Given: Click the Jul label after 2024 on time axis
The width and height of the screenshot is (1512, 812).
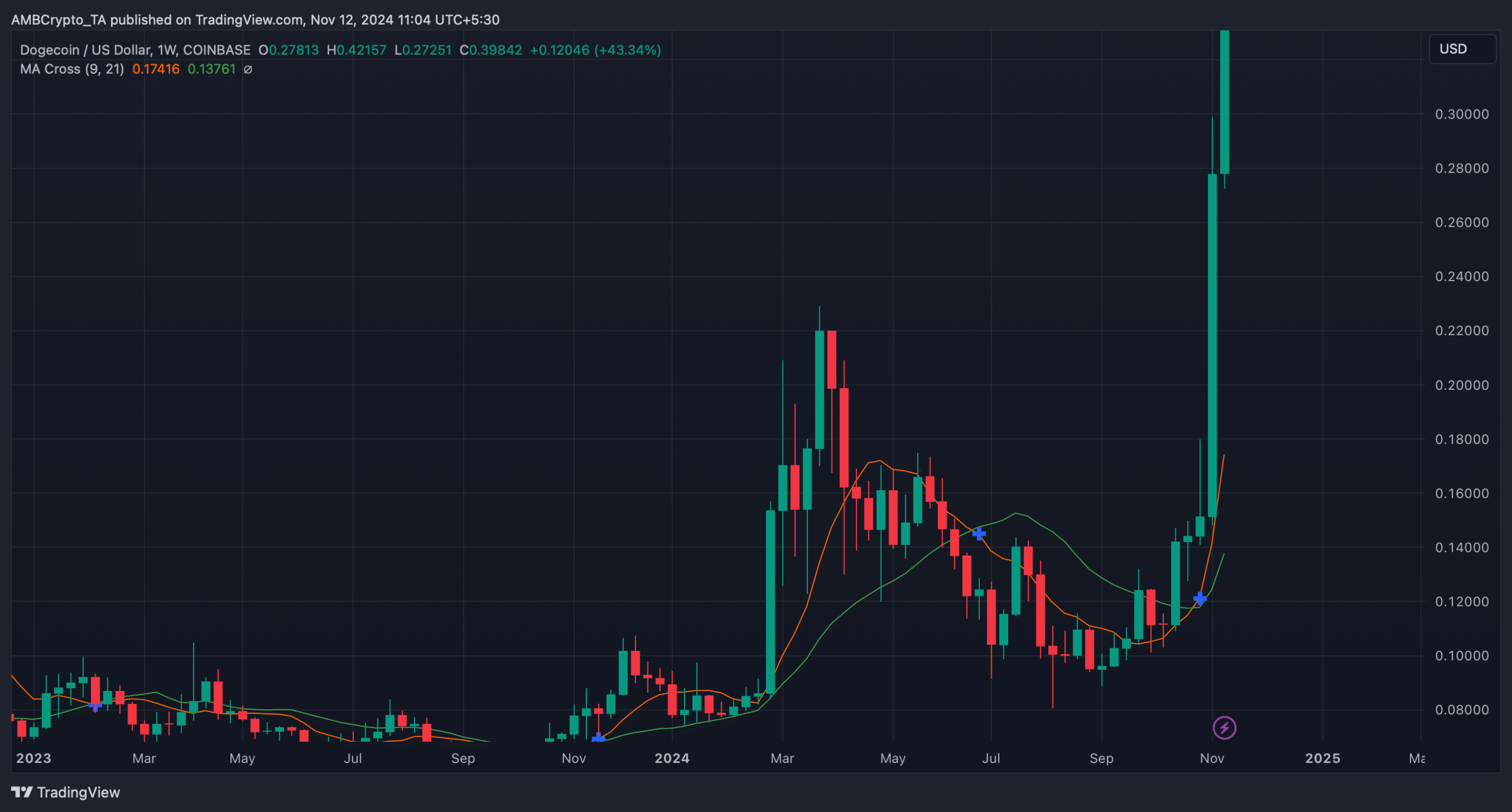Looking at the screenshot, I should (991, 758).
